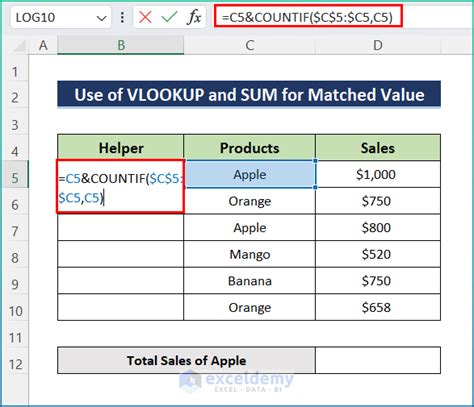Cancel the formula entry with X icon

coord(145,17)
